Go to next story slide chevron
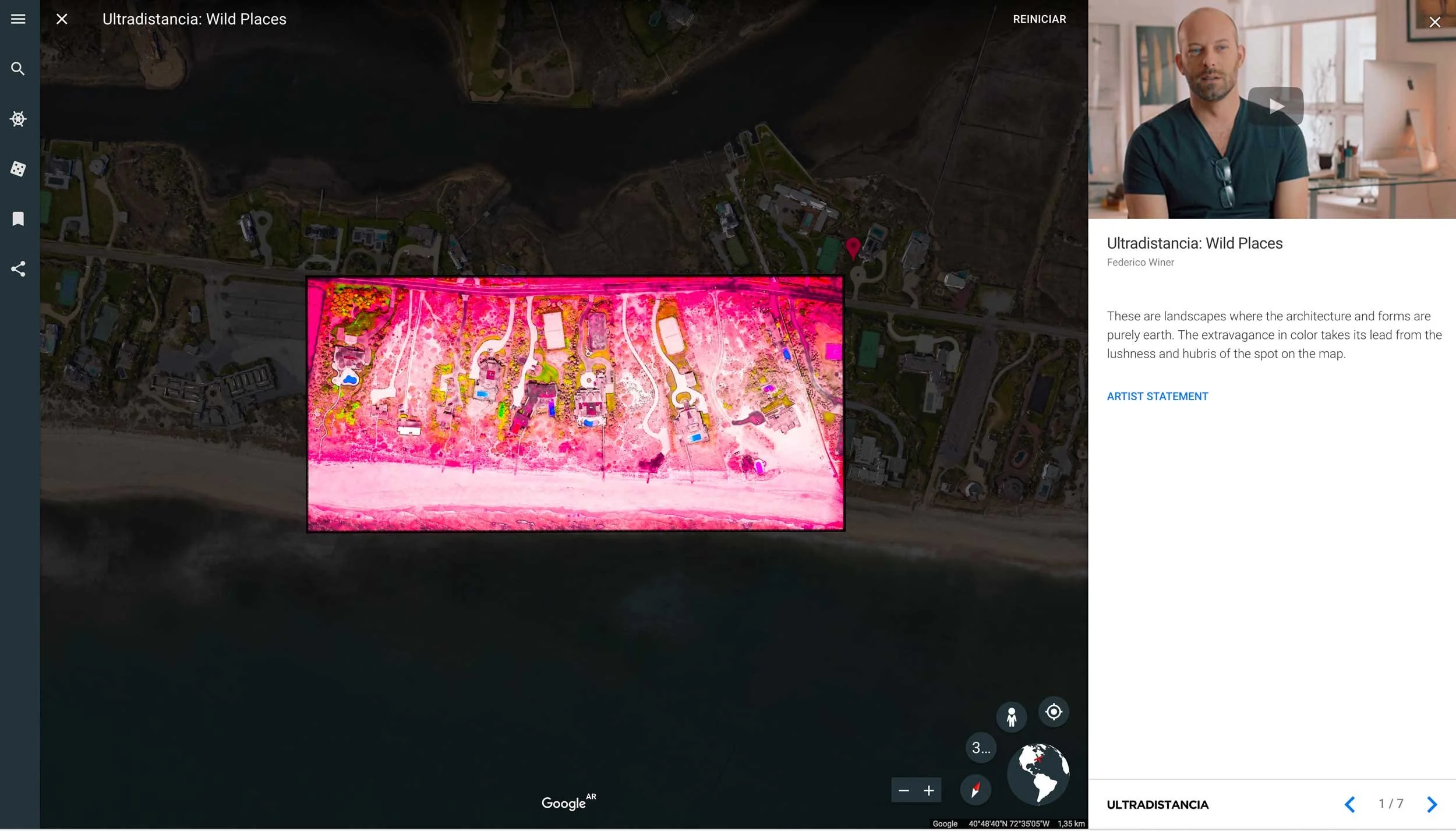This screenshot has height=831, width=1456. point(1432,804)
